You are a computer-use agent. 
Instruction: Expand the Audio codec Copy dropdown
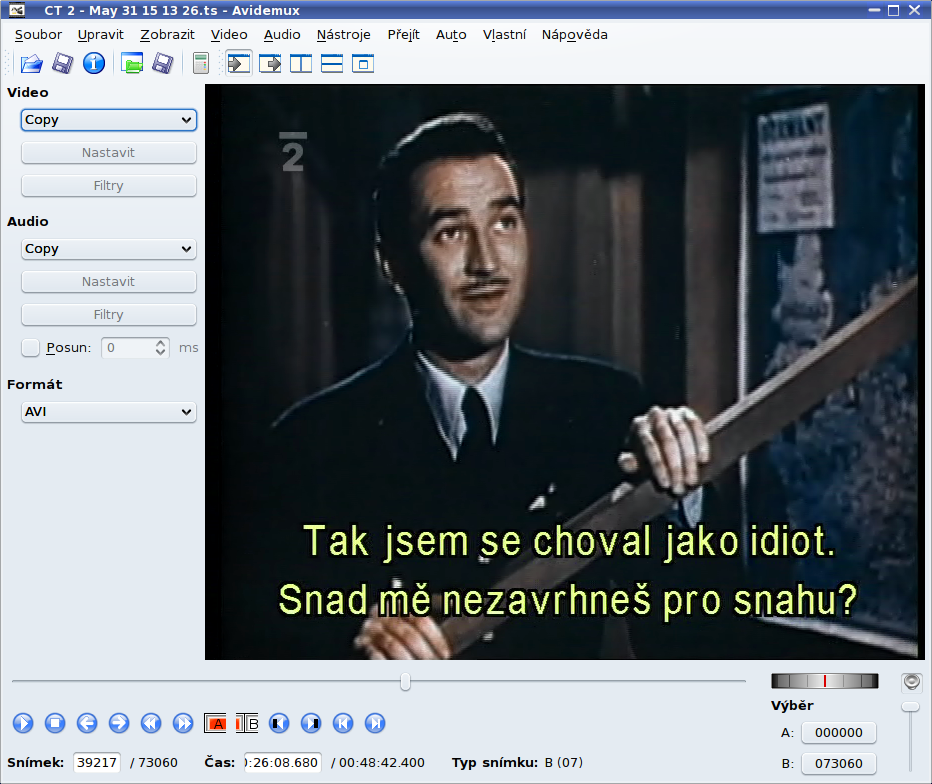(109, 249)
